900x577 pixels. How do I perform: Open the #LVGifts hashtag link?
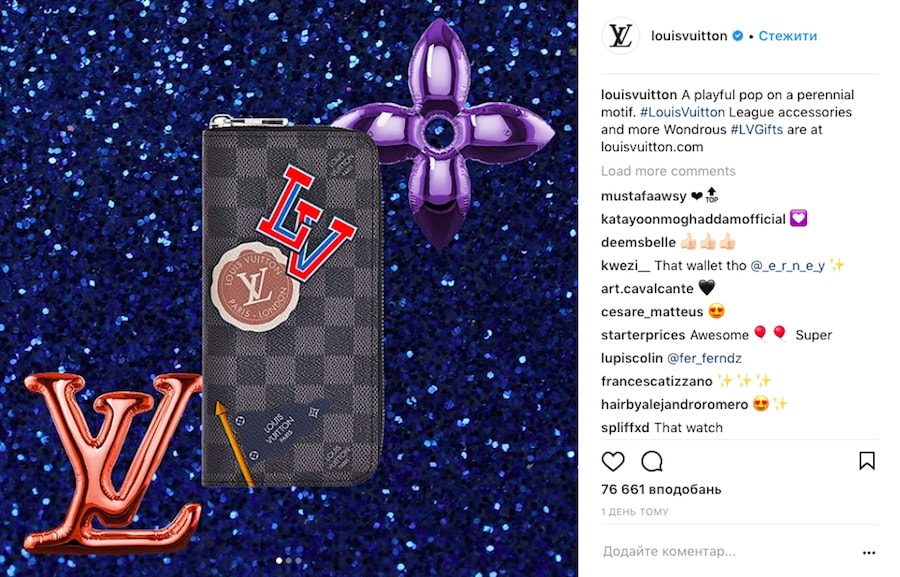click(757, 129)
